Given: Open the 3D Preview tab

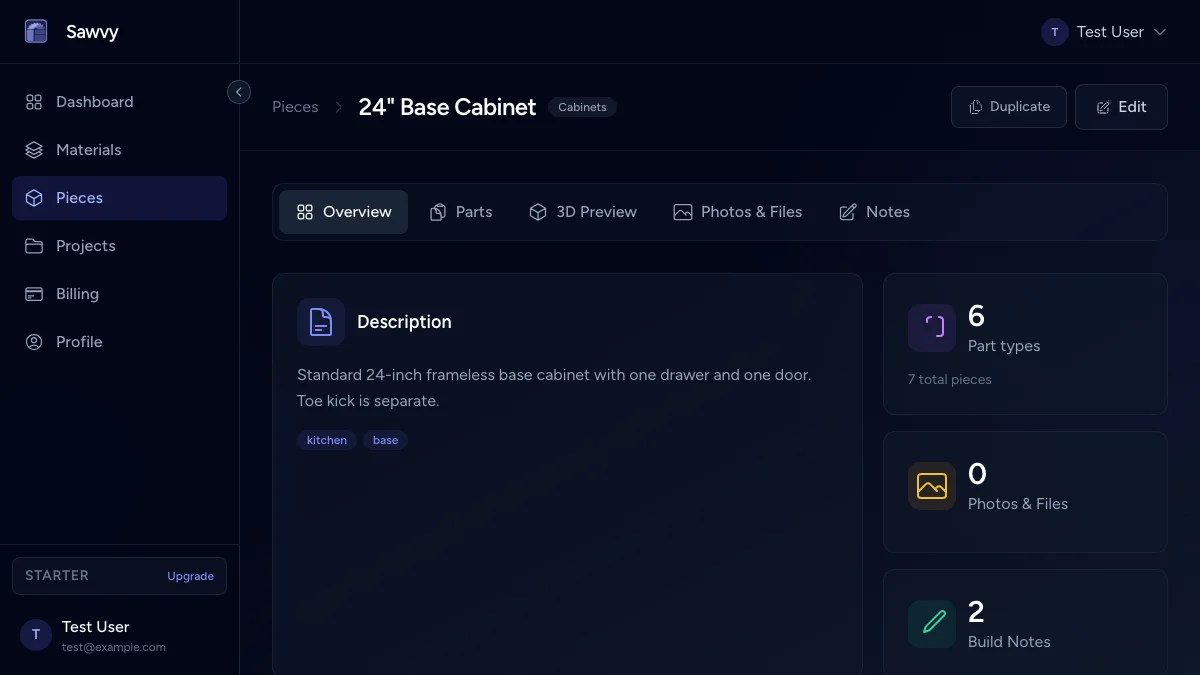Looking at the screenshot, I should pos(583,211).
